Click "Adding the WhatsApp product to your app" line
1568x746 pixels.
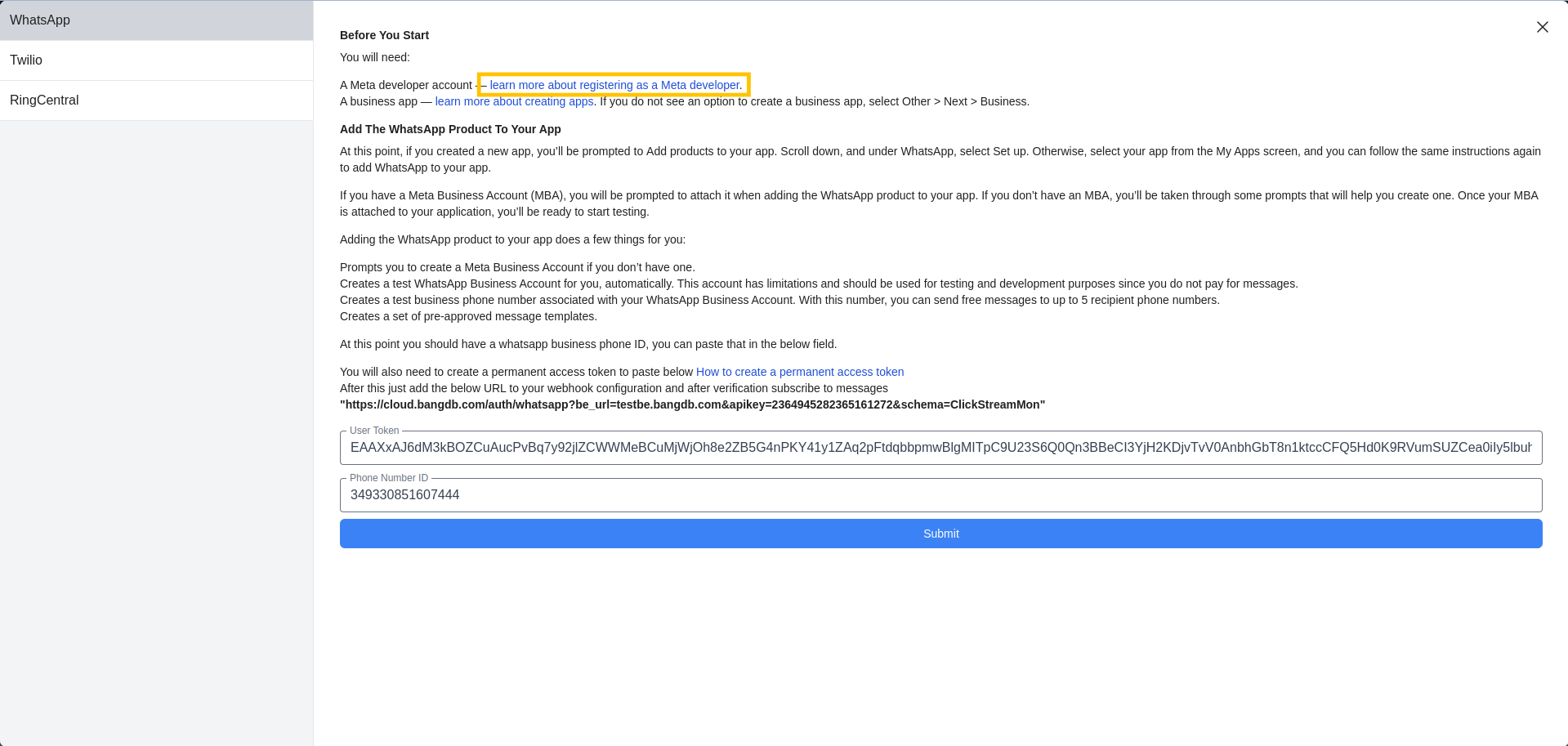512,239
